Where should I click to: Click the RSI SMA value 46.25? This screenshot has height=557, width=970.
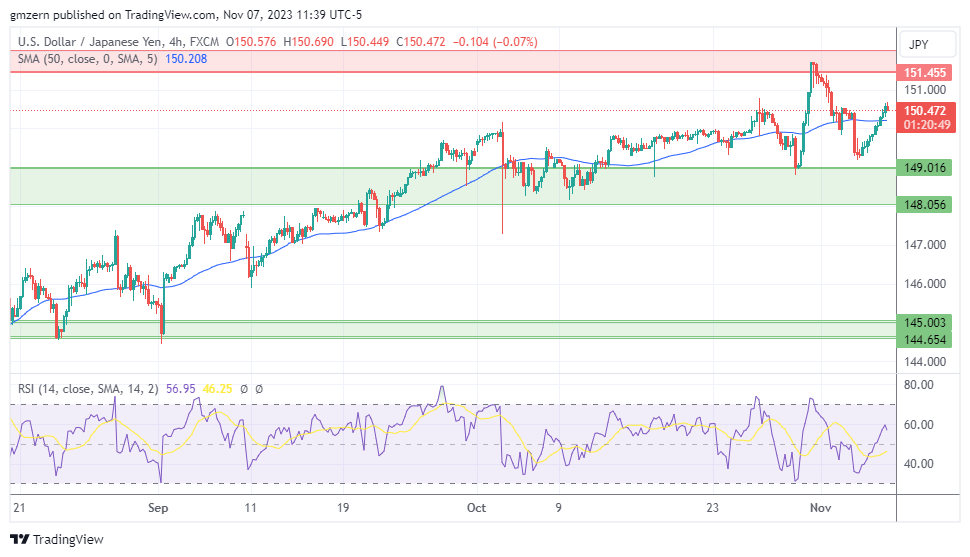(x=217, y=389)
